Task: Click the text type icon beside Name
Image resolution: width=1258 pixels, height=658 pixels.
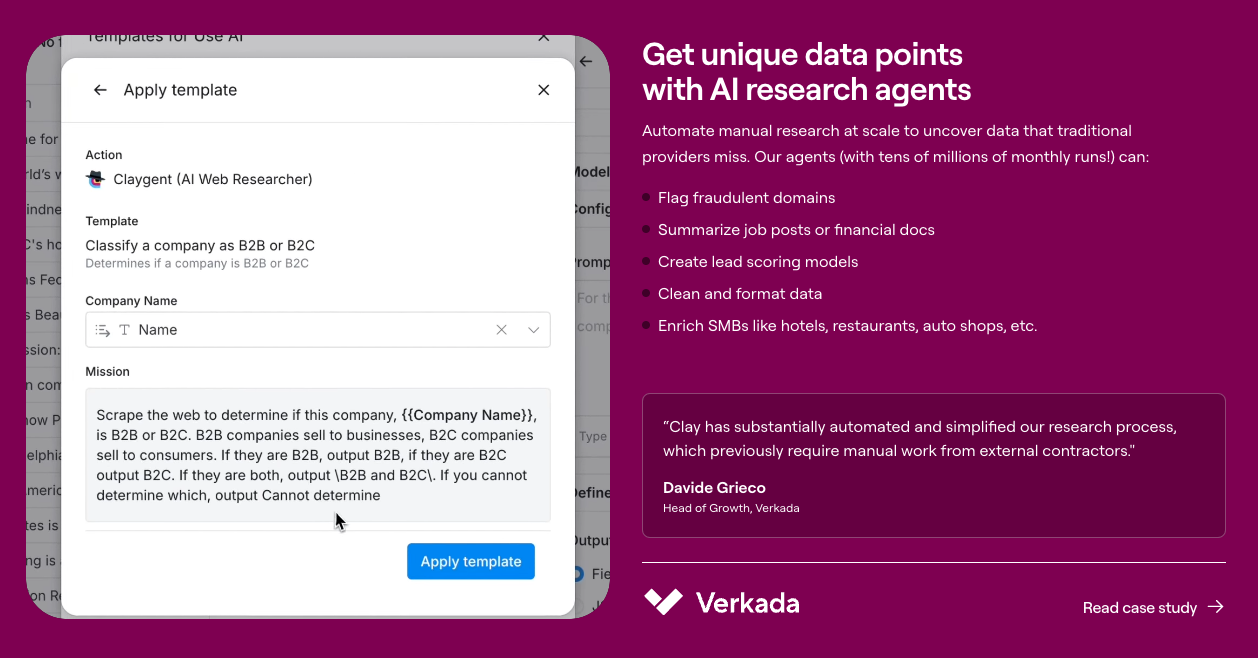Action: [x=125, y=330]
